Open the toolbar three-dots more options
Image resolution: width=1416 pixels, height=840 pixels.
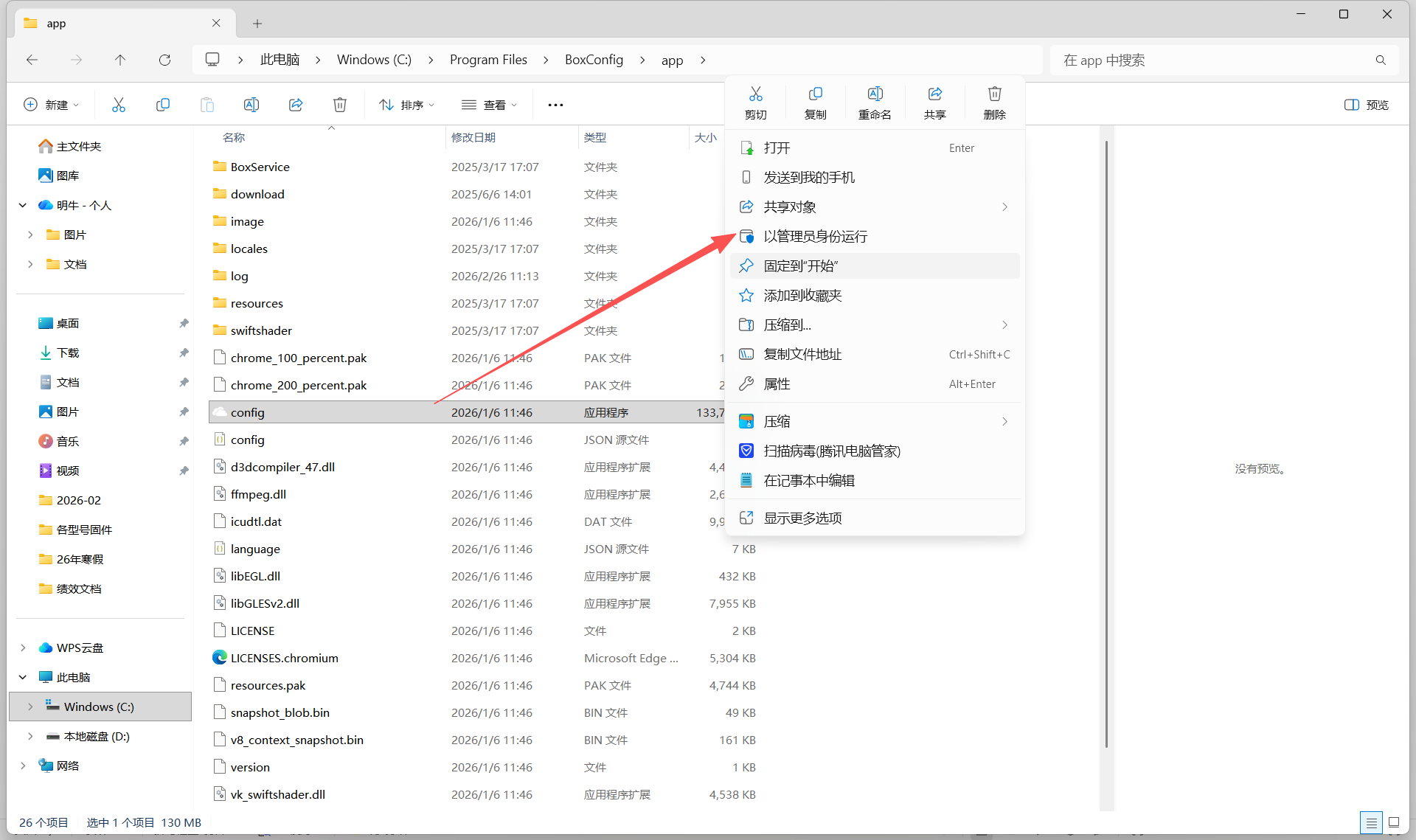point(555,105)
